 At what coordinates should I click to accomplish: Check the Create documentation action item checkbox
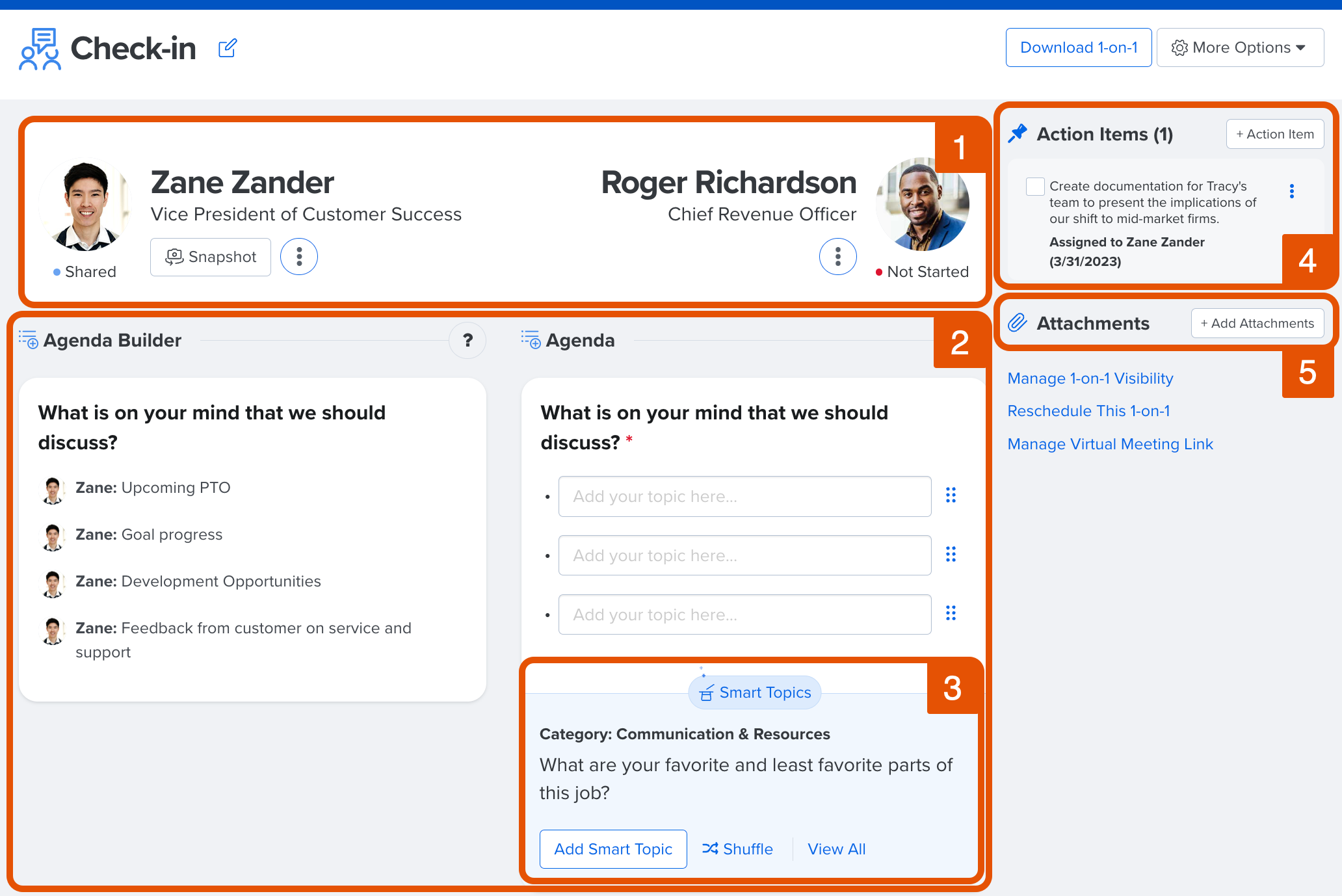[1035, 187]
